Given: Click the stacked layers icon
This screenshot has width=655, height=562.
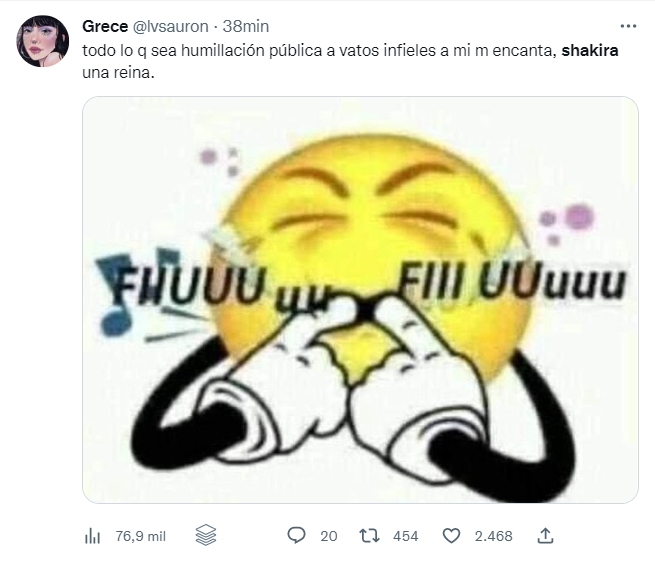Looking at the screenshot, I should 206,536.
